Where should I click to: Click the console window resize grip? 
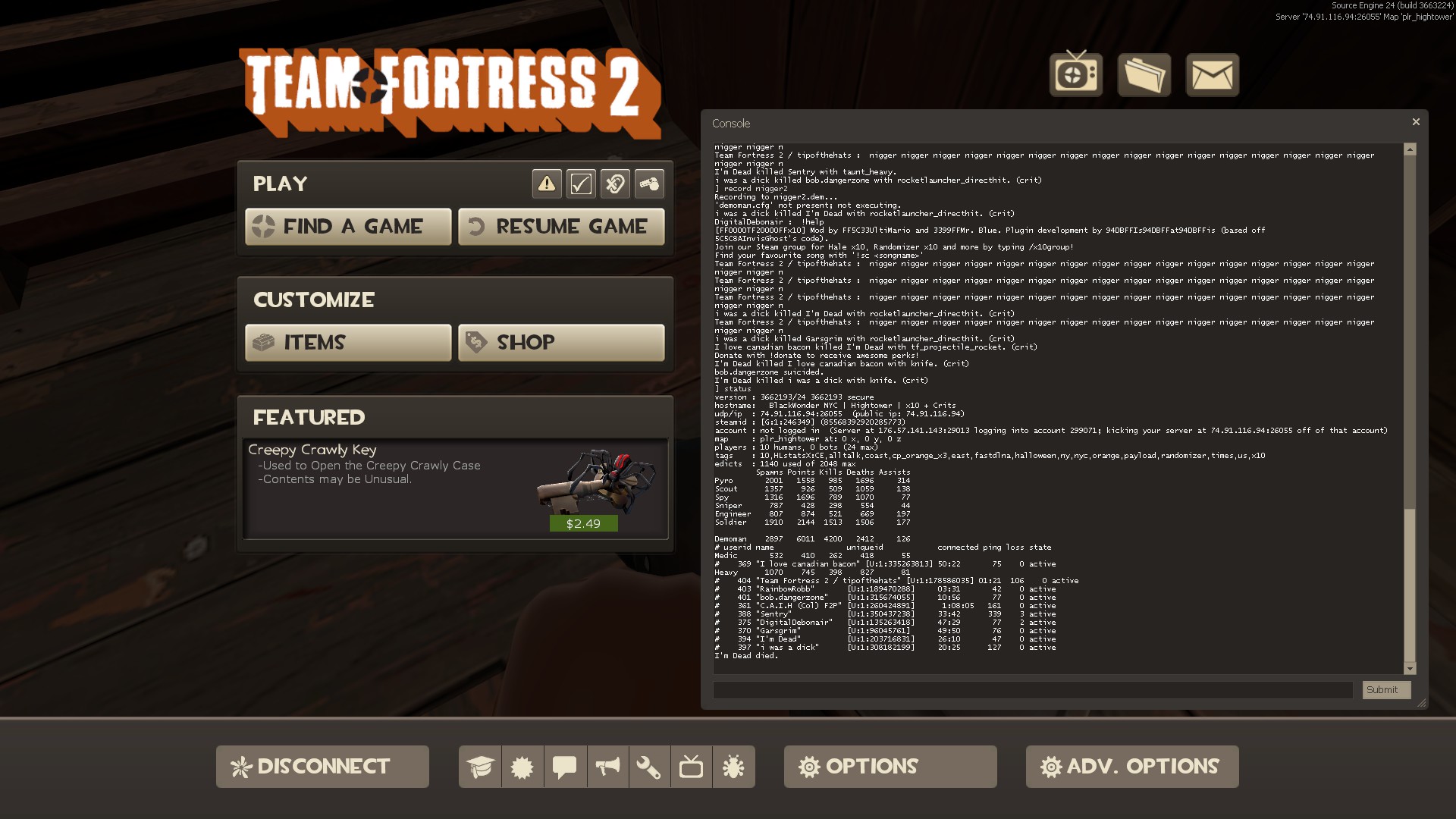[x=1421, y=703]
